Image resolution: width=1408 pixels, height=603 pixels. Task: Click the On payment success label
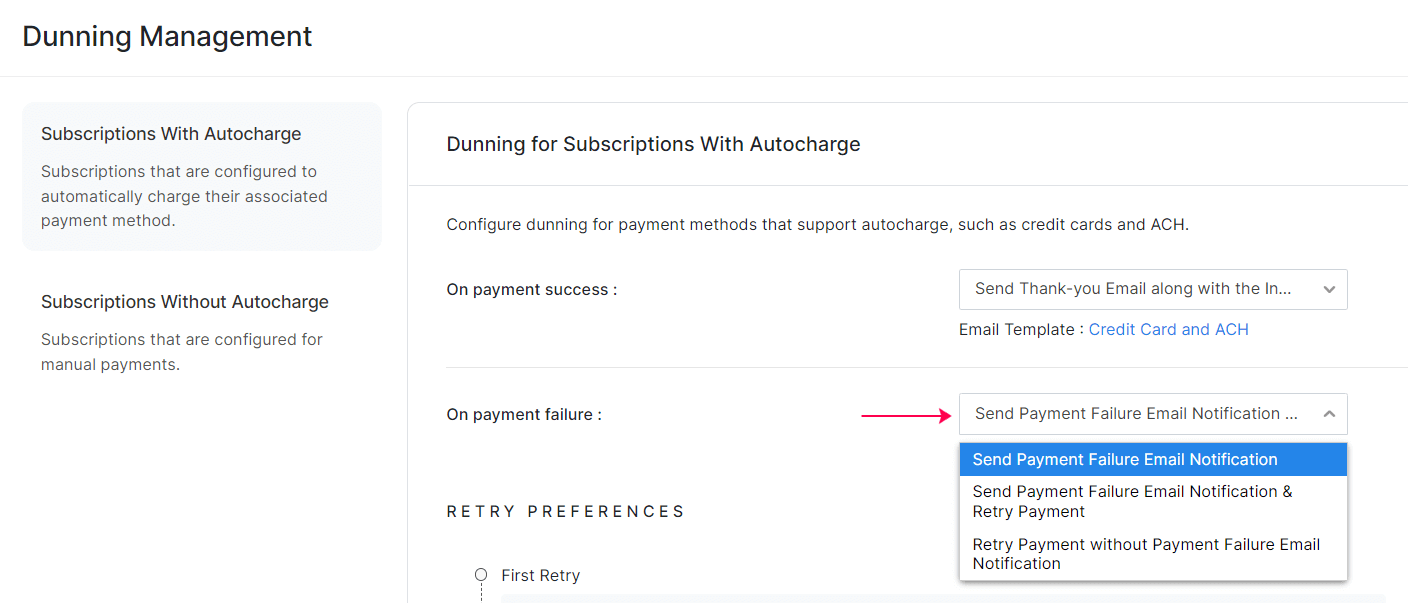(x=531, y=290)
